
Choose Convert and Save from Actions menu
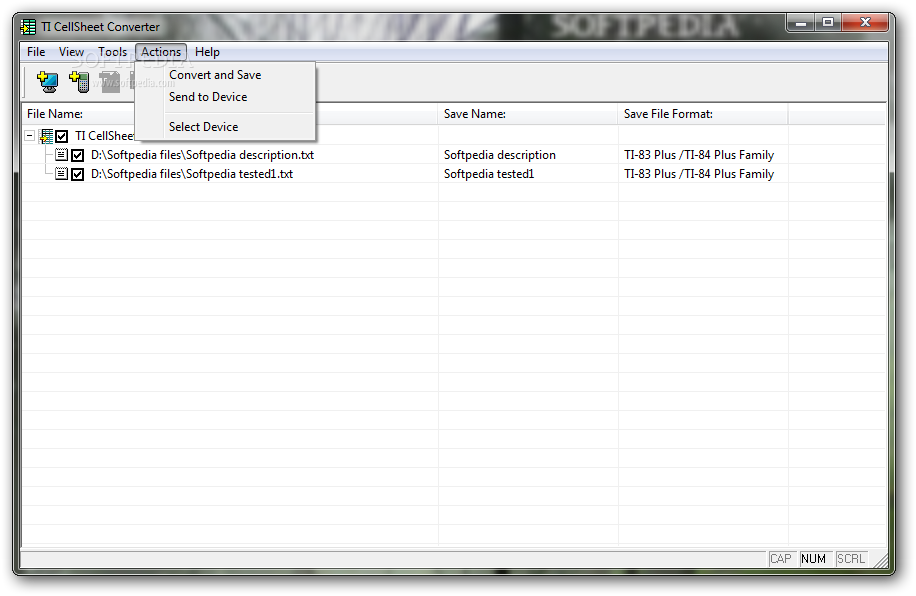(215, 75)
